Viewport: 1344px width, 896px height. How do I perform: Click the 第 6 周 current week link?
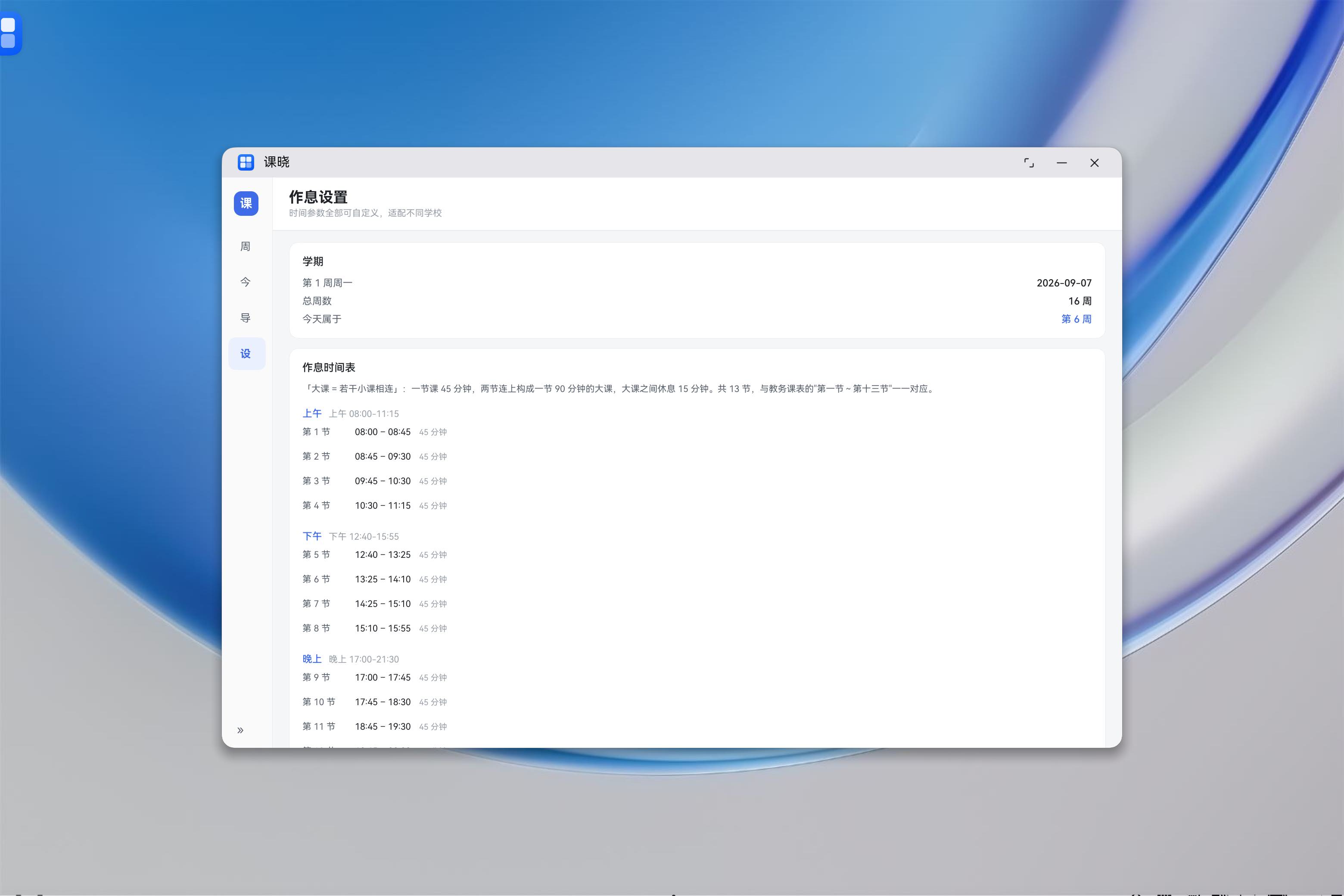point(1076,319)
